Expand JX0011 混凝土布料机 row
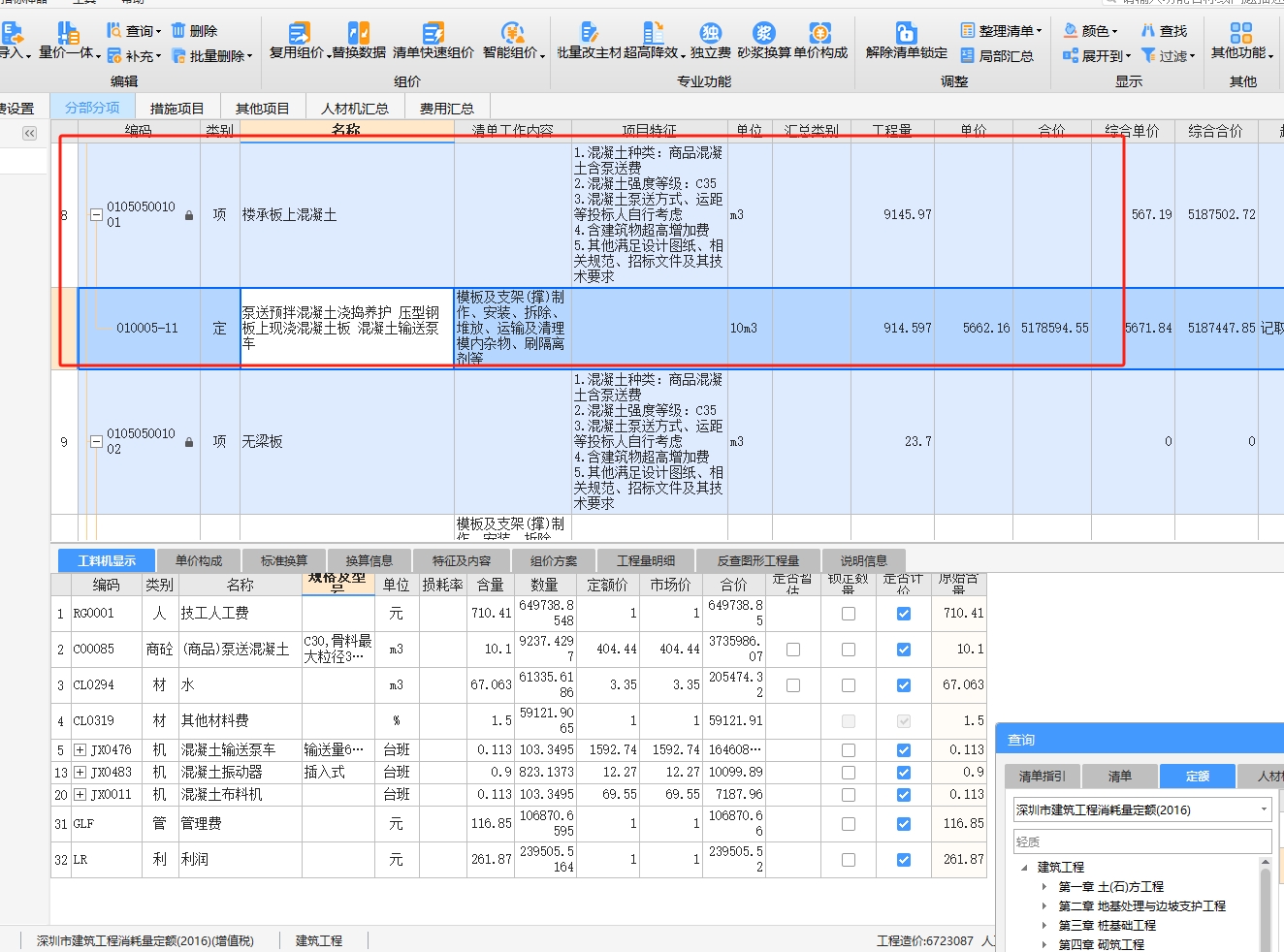Image resolution: width=1284 pixels, height=952 pixels. [x=80, y=795]
